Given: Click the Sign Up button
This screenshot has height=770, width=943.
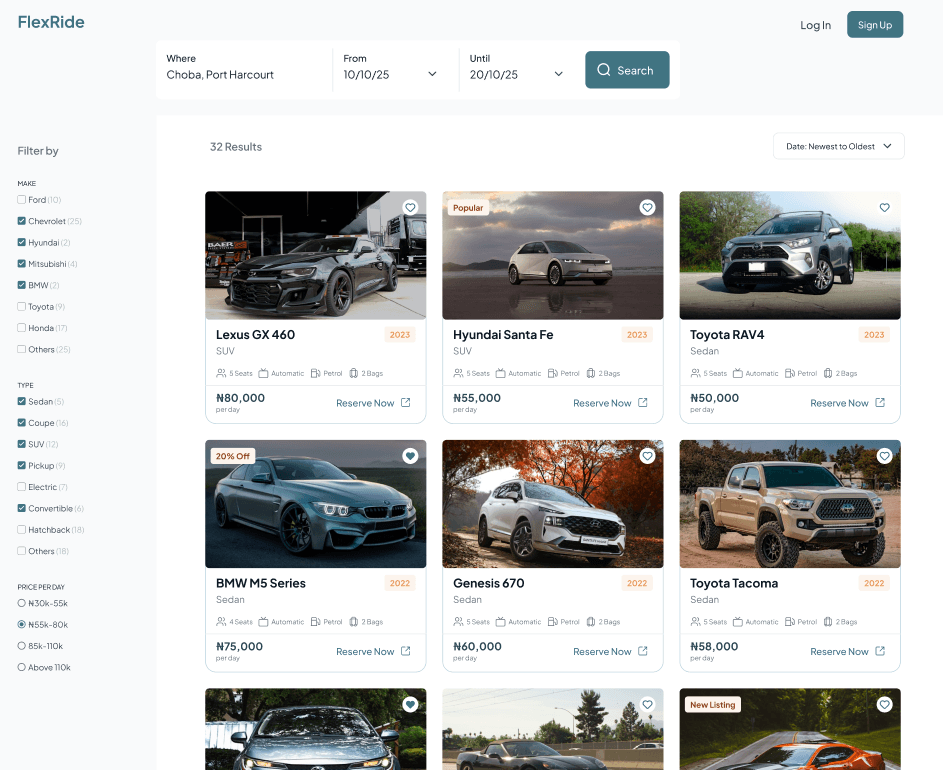Looking at the screenshot, I should click(x=874, y=24).
